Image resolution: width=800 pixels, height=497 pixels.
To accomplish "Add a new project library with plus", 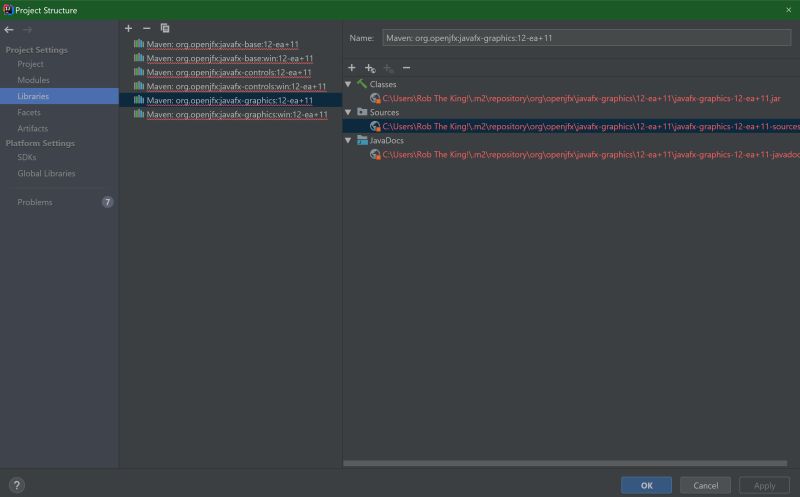I will (x=129, y=28).
